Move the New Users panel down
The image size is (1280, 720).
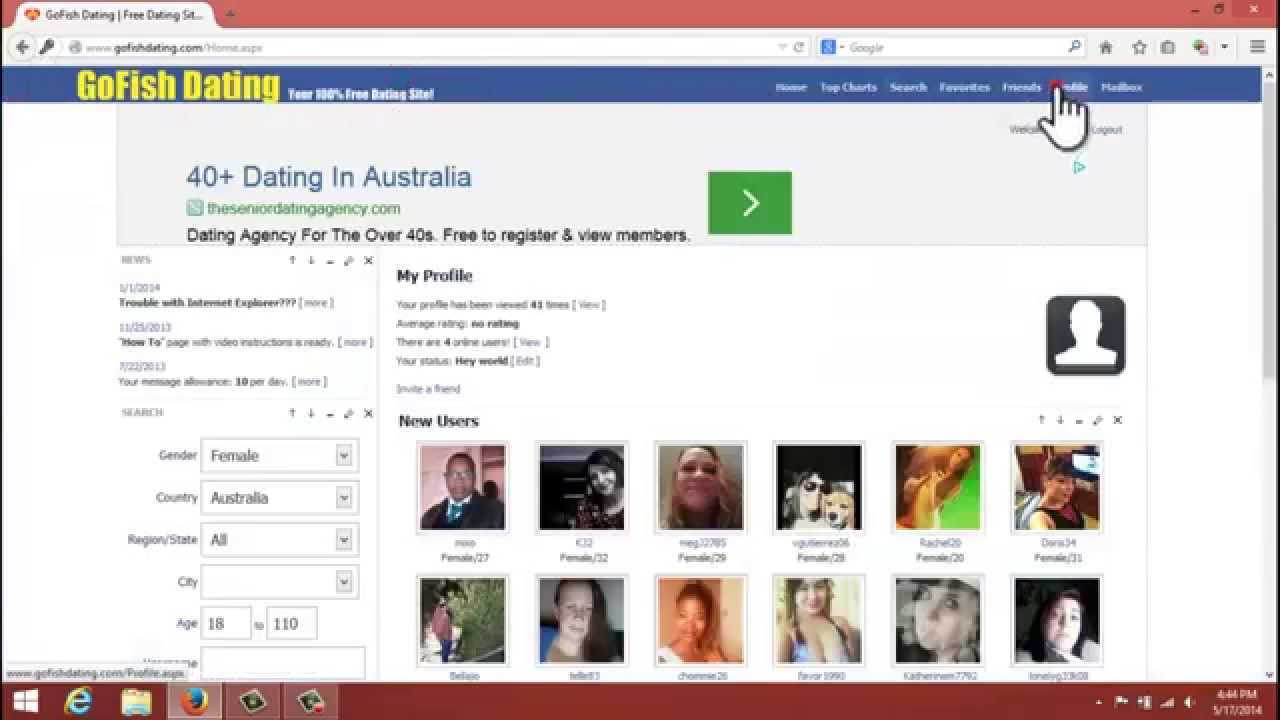tap(1060, 420)
